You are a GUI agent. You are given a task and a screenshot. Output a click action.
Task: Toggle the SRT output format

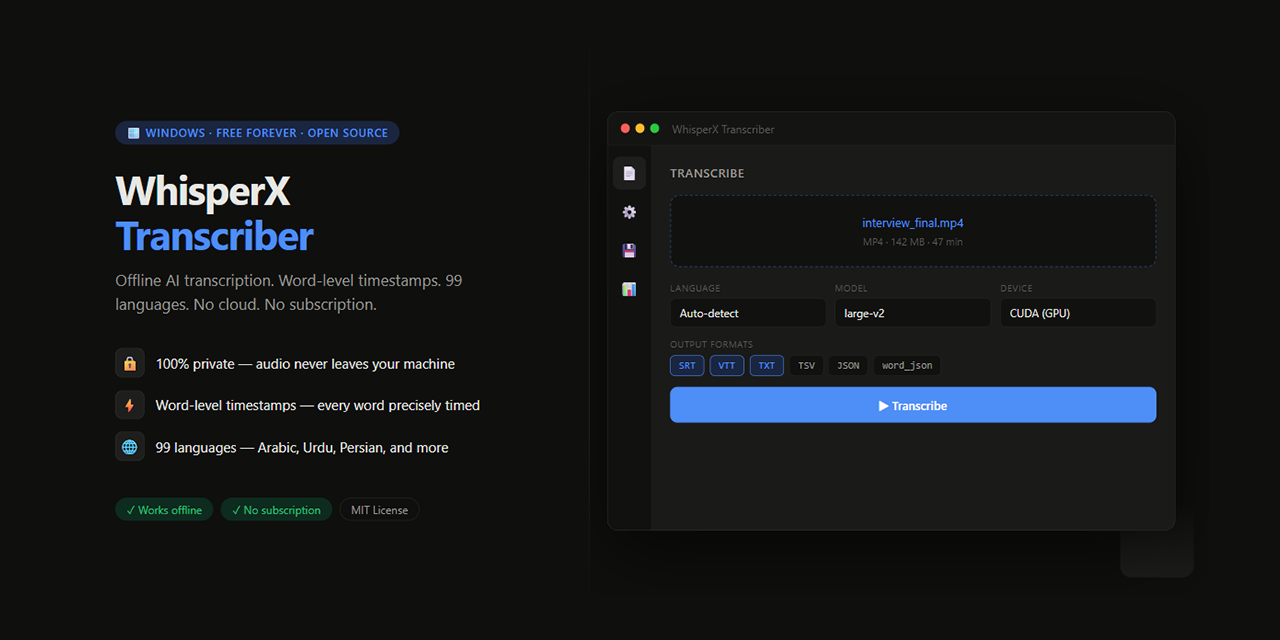click(x=687, y=365)
